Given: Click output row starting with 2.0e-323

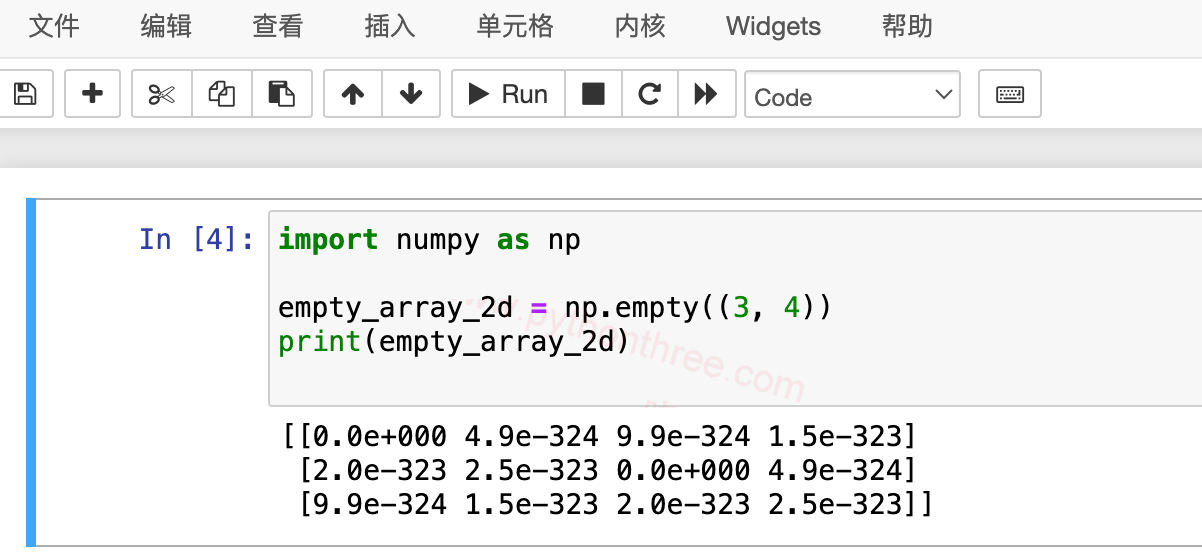Looking at the screenshot, I should (x=607, y=470).
